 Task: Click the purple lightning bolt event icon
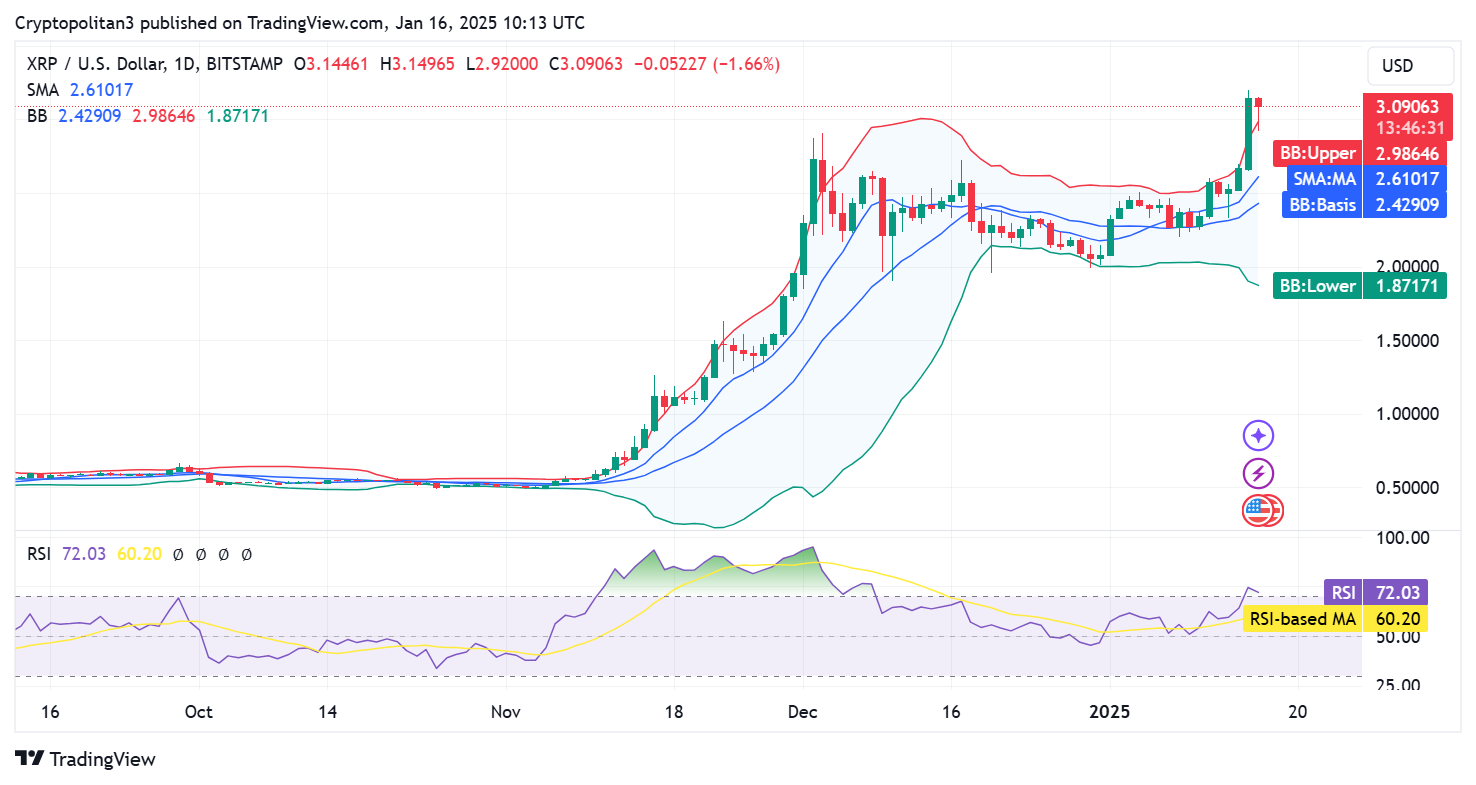1258,473
